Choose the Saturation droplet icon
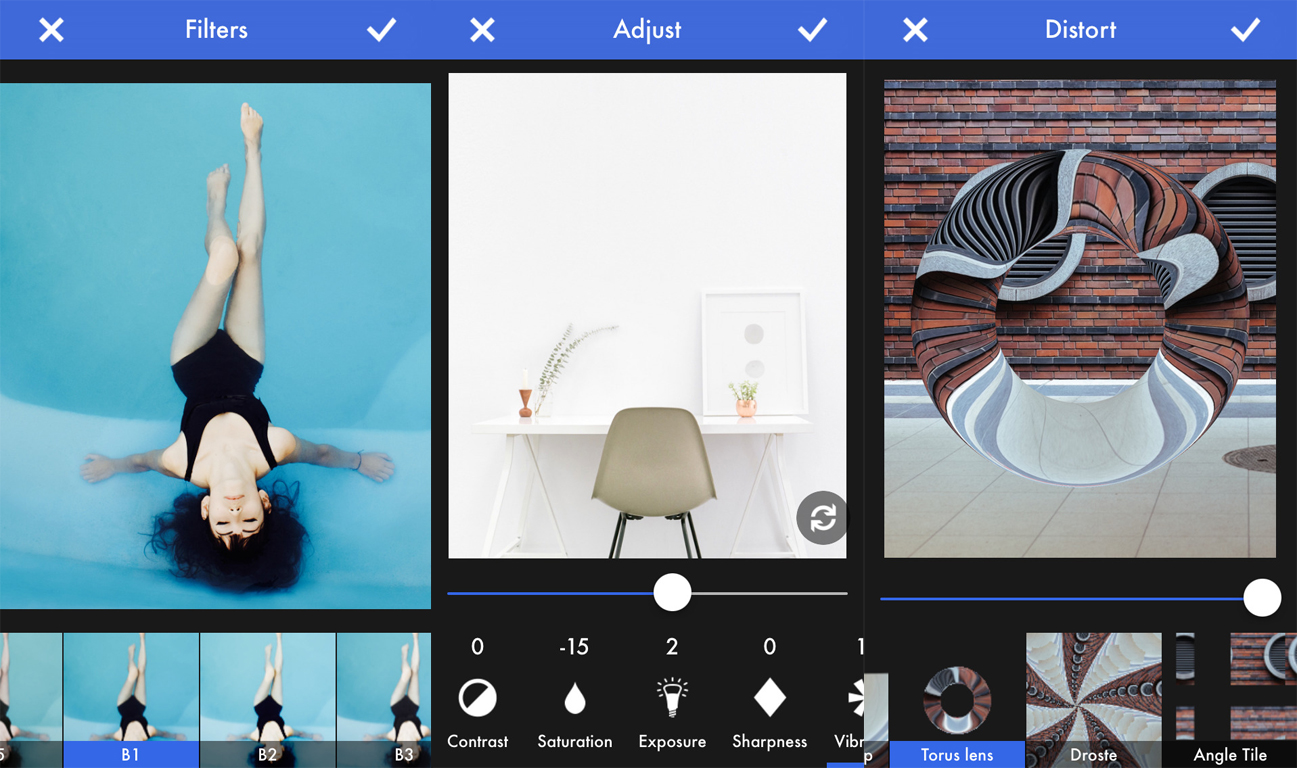1297x768 pixels. 574,698
